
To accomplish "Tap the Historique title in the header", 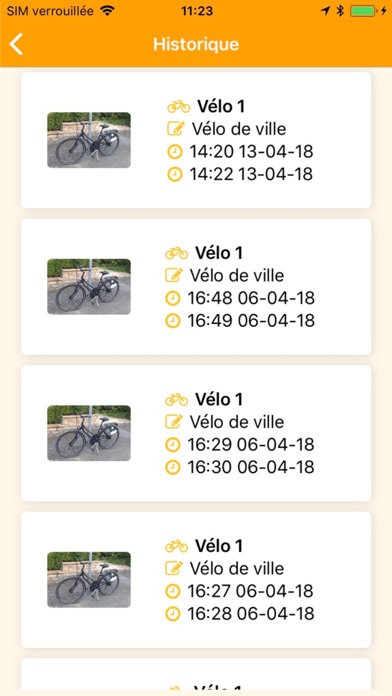I will (x=196, y=44).
